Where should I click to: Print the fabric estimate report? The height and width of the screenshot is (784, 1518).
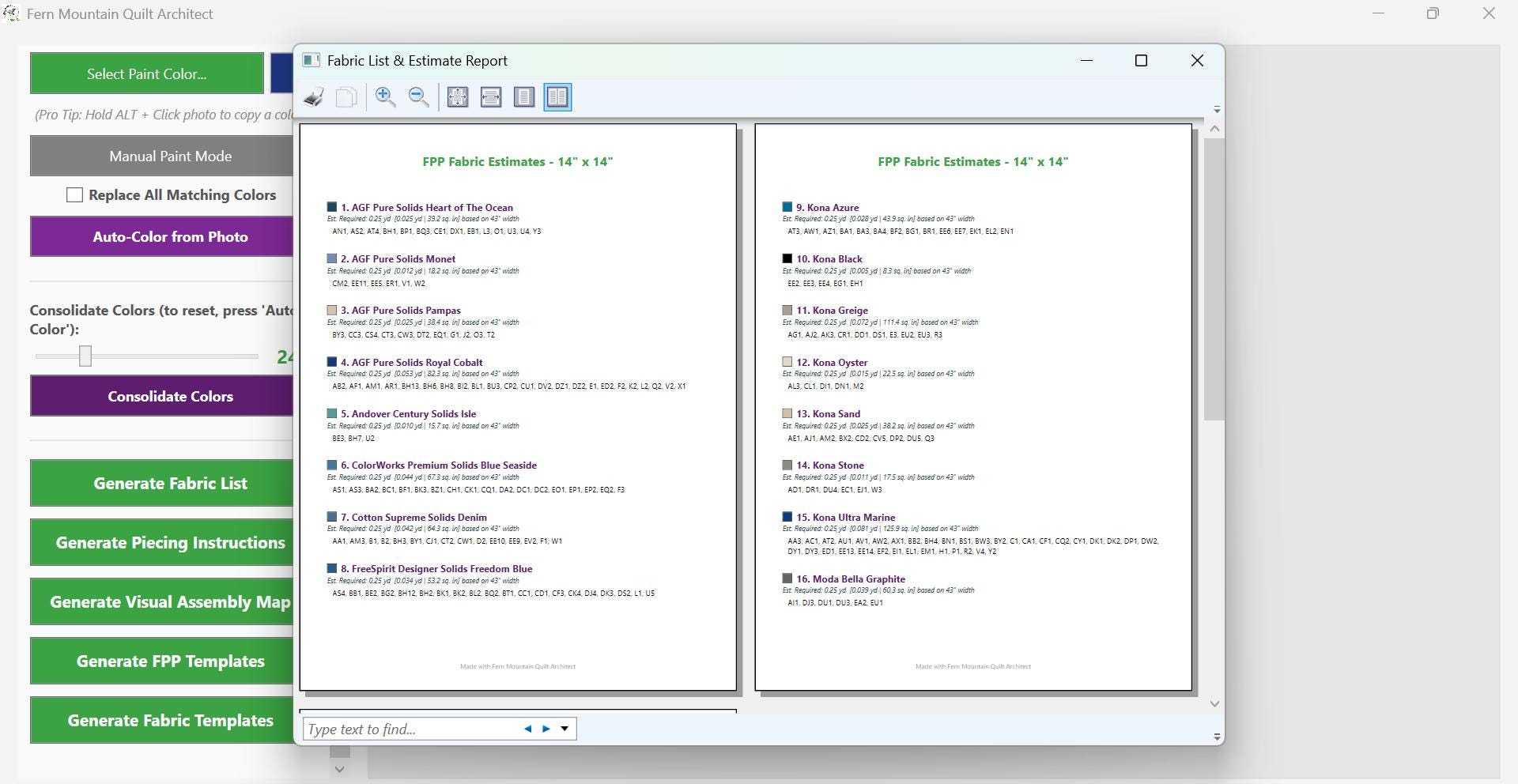tap(314, 97)
